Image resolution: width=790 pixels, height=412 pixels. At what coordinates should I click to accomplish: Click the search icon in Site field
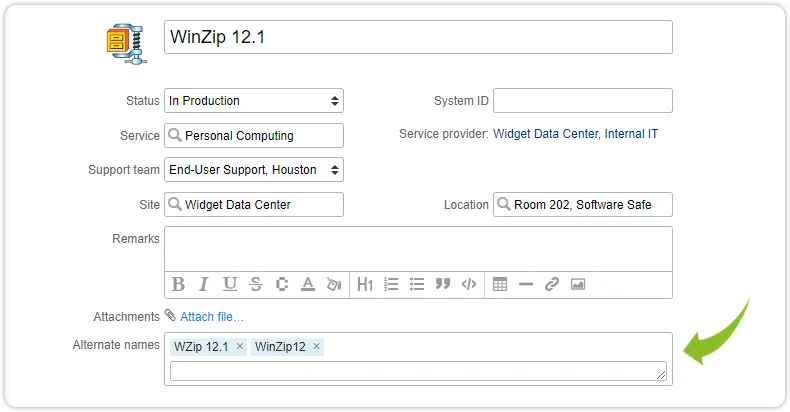175,204
